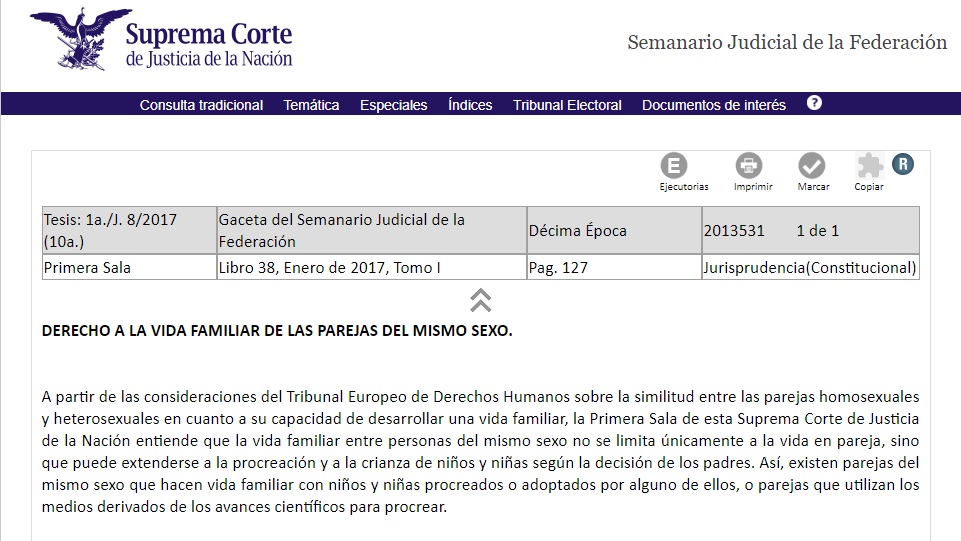Screen dimensions: 961x541
Task: Go to the Tribunal Electoral menu
Action: click(567, 105)
